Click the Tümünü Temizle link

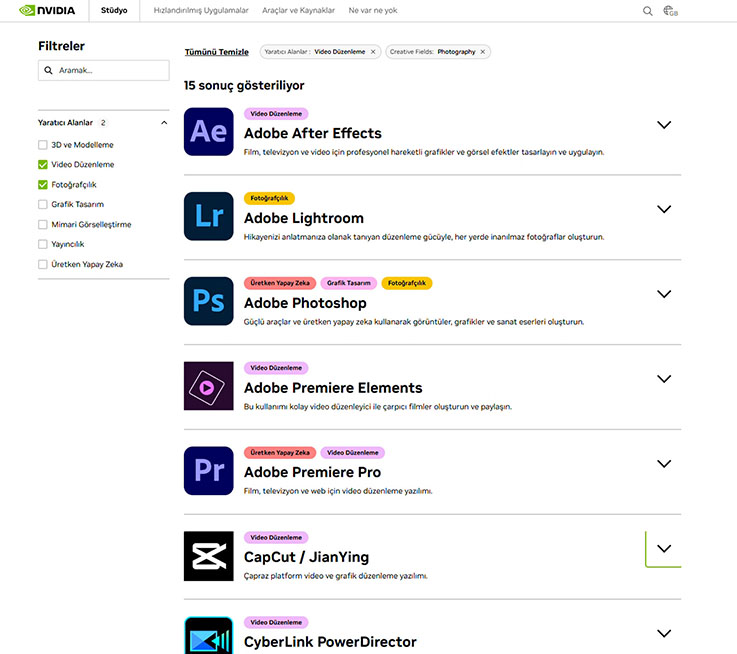click(x=217, y=52)
